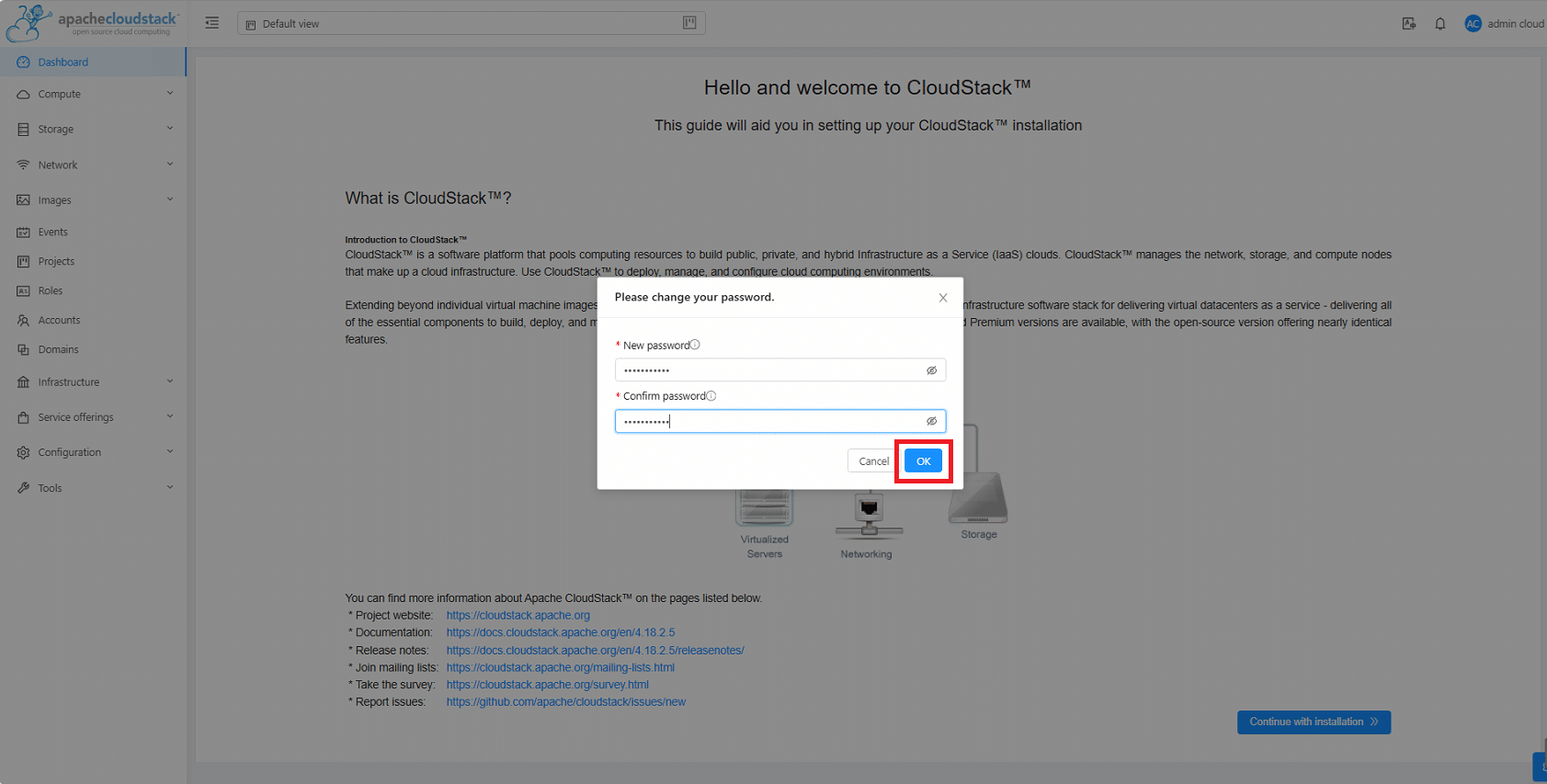Click the project icon inside Default view selector
Screen dimensions: 1547x784
pyautogui.click(x=251, y=25)
